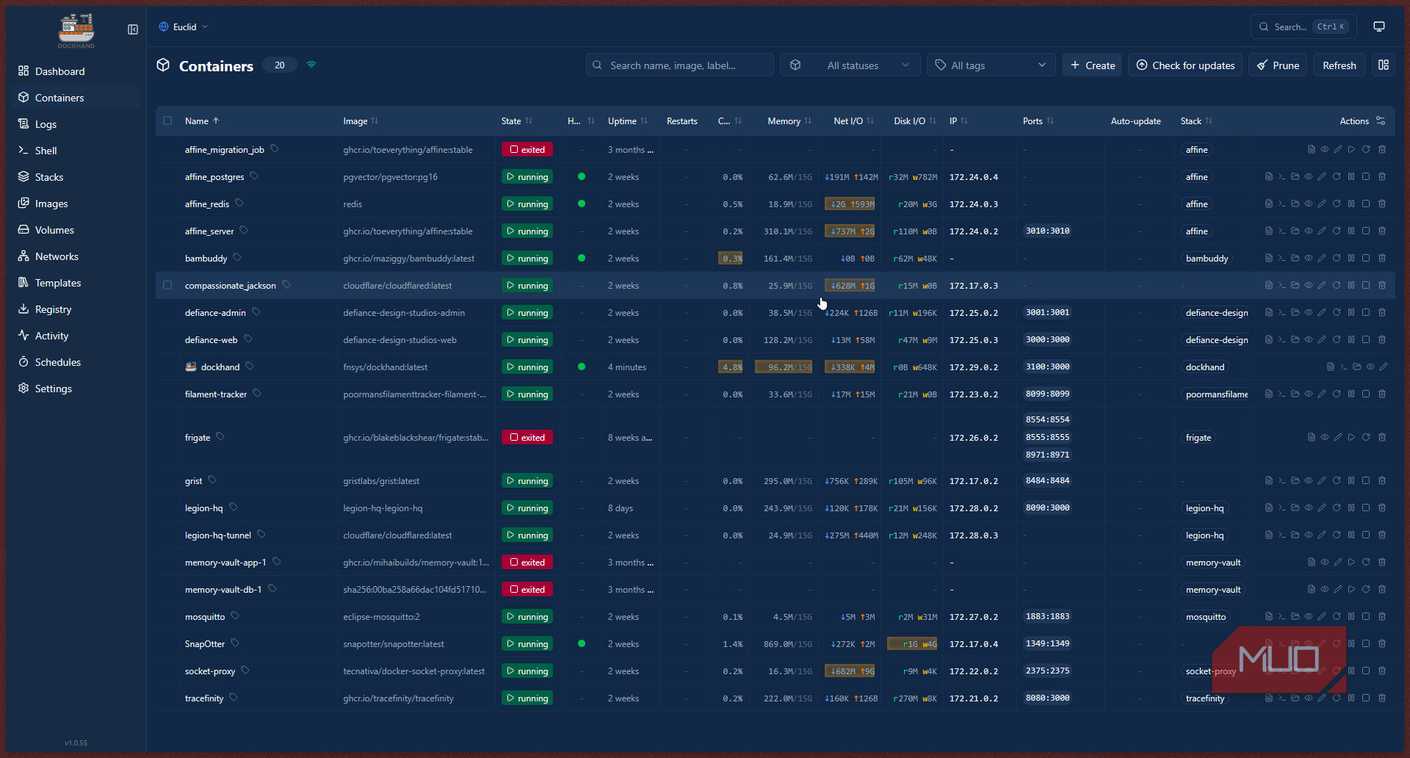
Task: Click the global Search box with Ctrl K
Action: pyautogui.click(x=1302, y=27)
